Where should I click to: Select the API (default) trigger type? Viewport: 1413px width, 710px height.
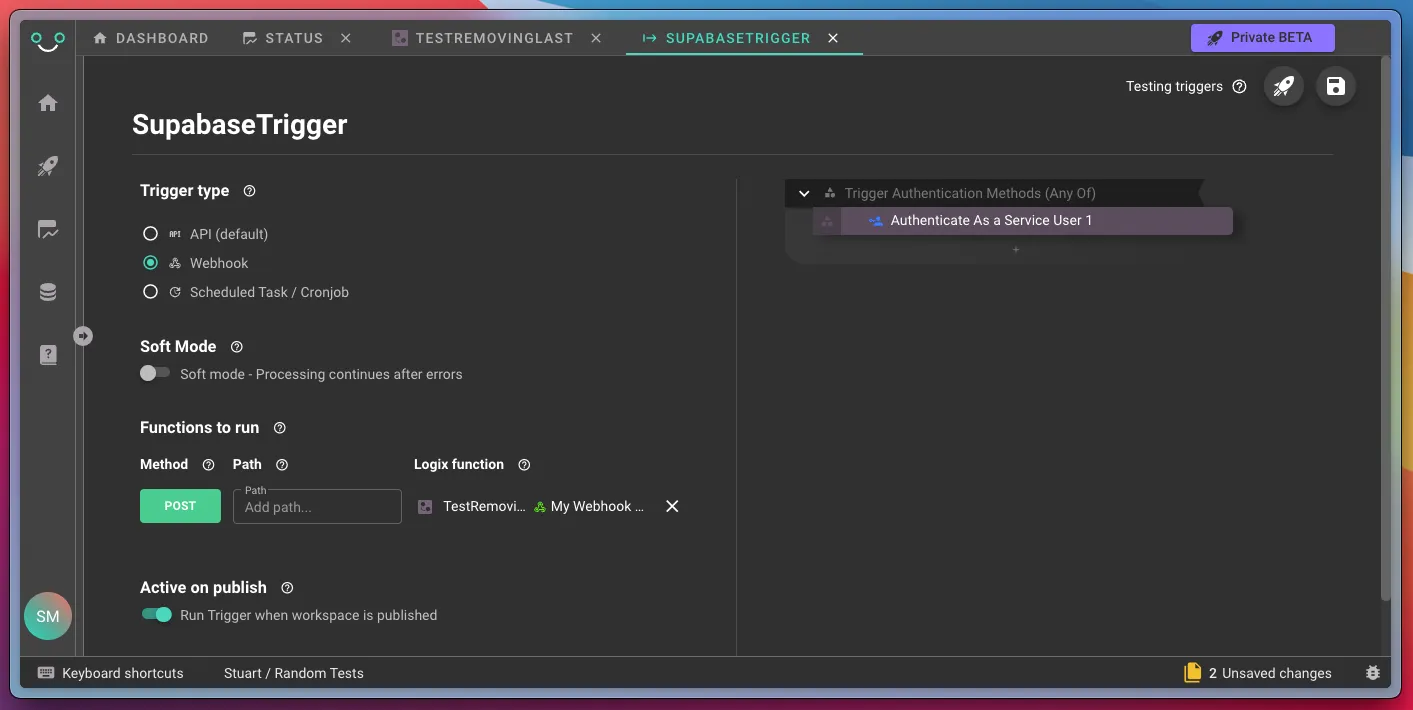[150, 234]
